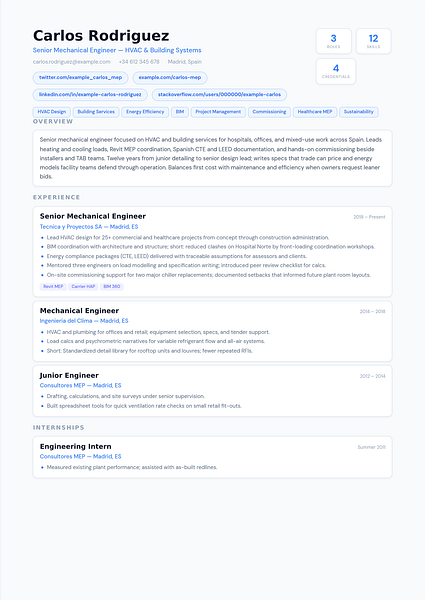Click the Carrier HAP tool chip
This screenshot has width=425, height=600.
coord(83,287)
